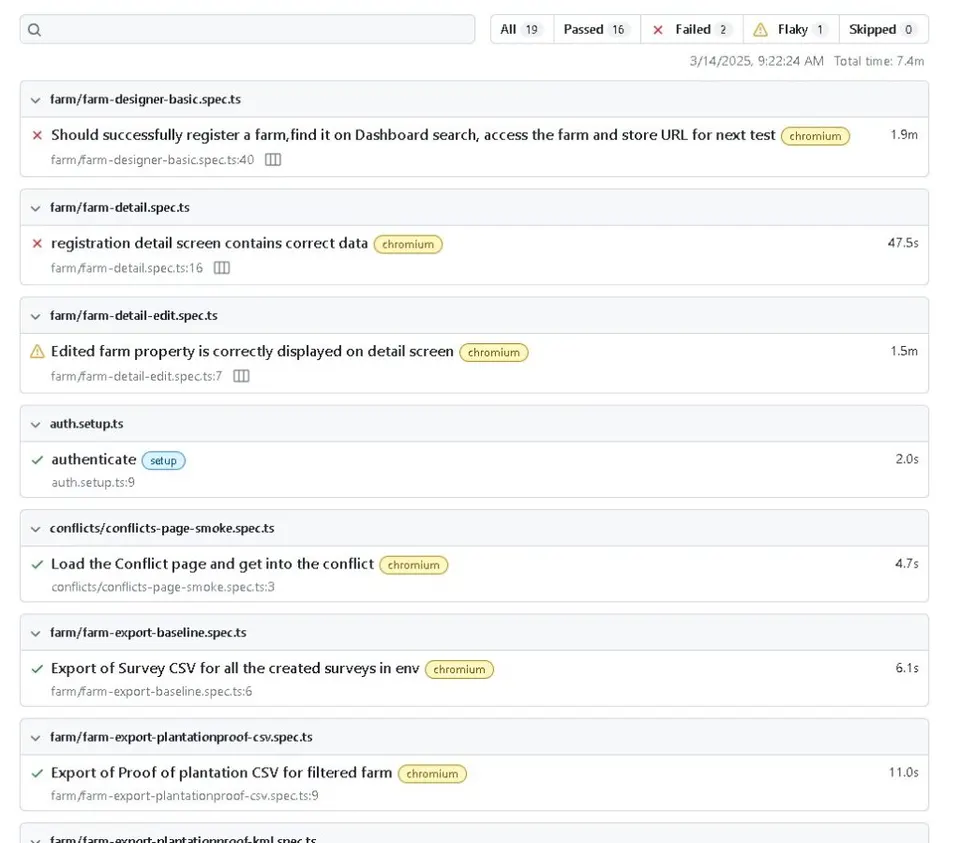Screen dimensions: 960x843
Task: Click red X icon in Failed filter
Action: click(x=658, y=30)
